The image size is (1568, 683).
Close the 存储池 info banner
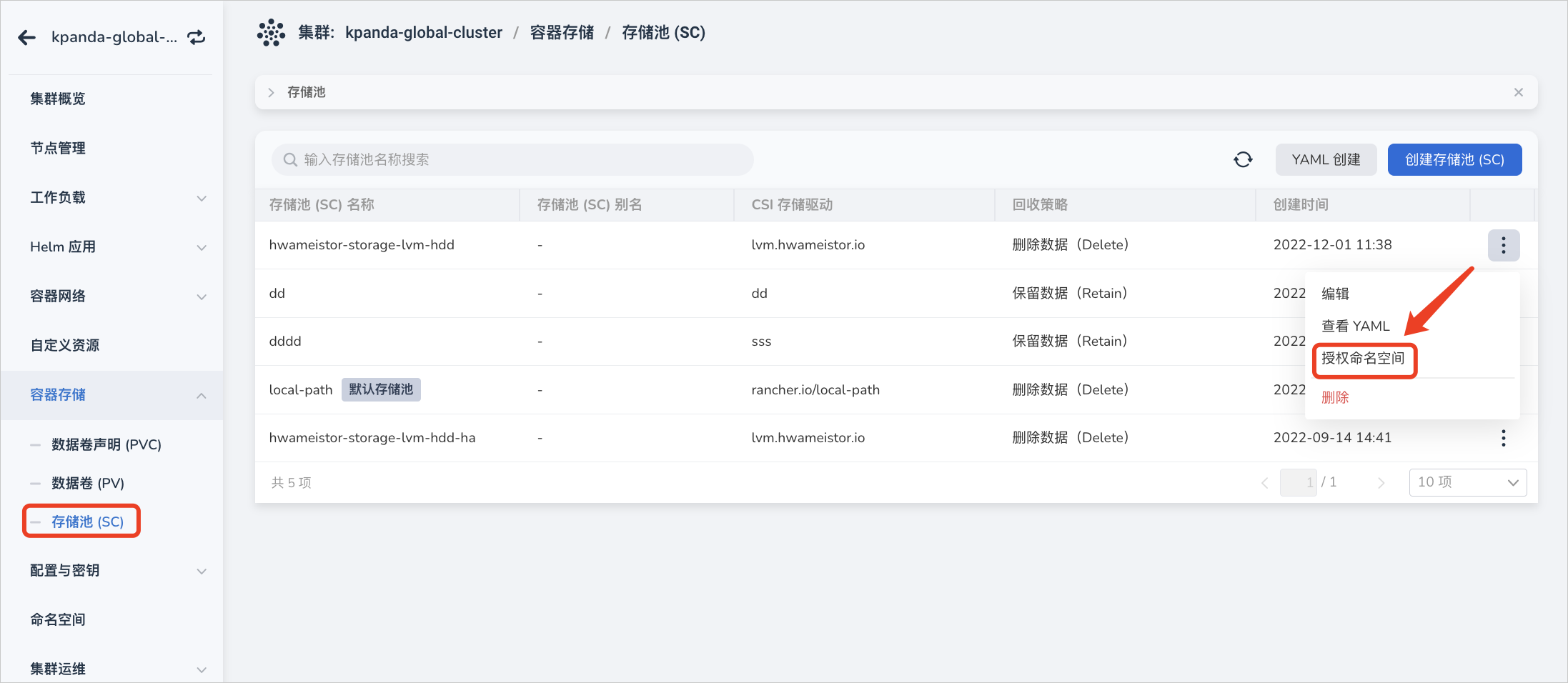1519,92
